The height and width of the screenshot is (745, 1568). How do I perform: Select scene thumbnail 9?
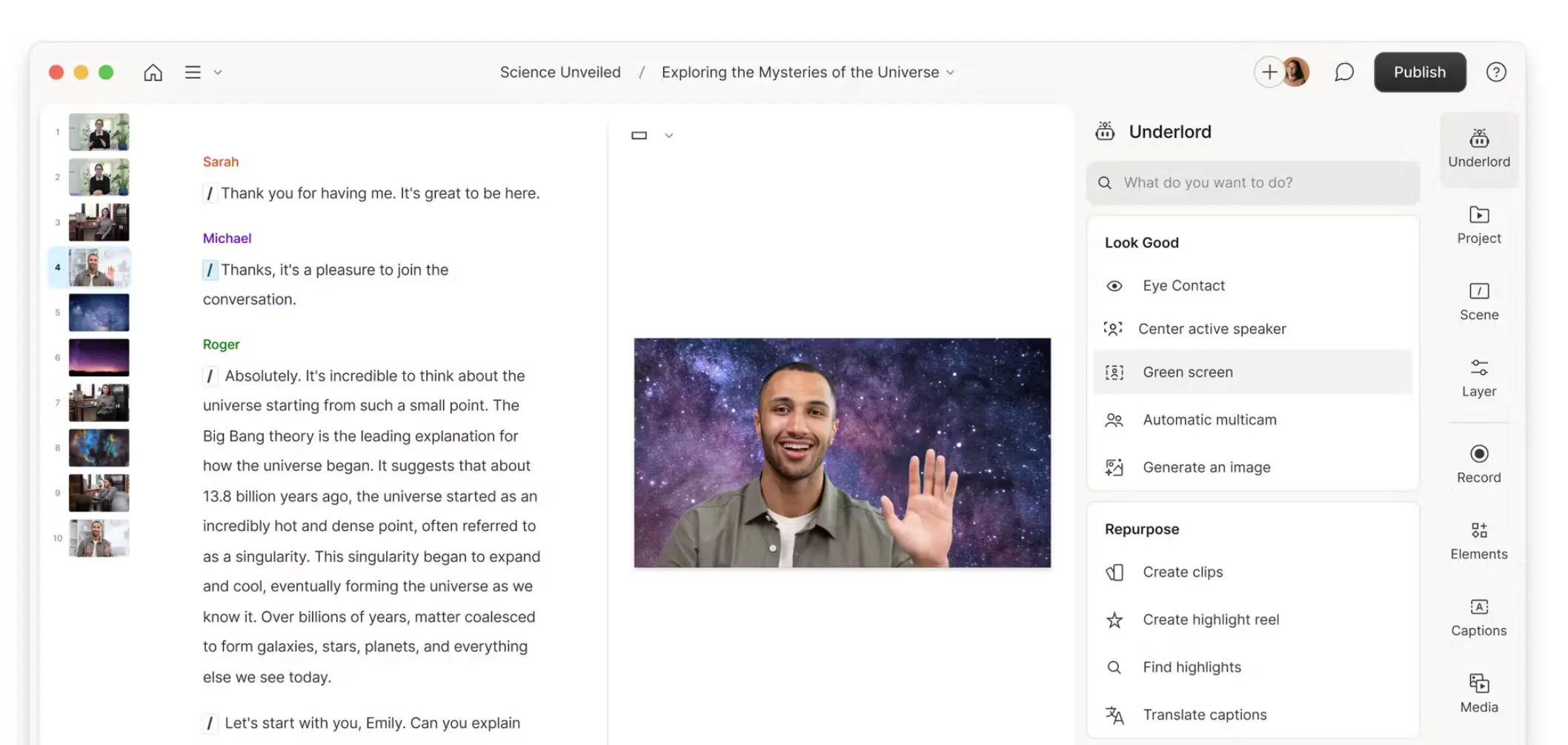coord(99,493)
